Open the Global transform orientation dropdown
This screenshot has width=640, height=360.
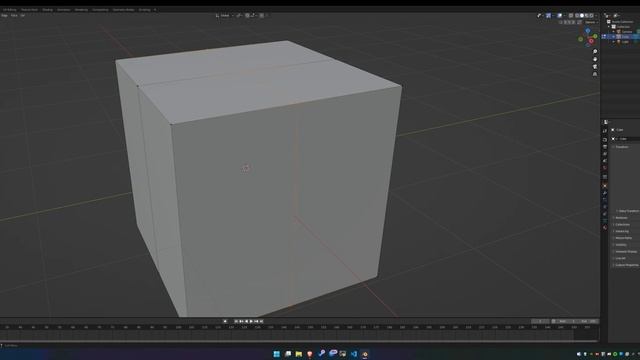click(225, 16)
